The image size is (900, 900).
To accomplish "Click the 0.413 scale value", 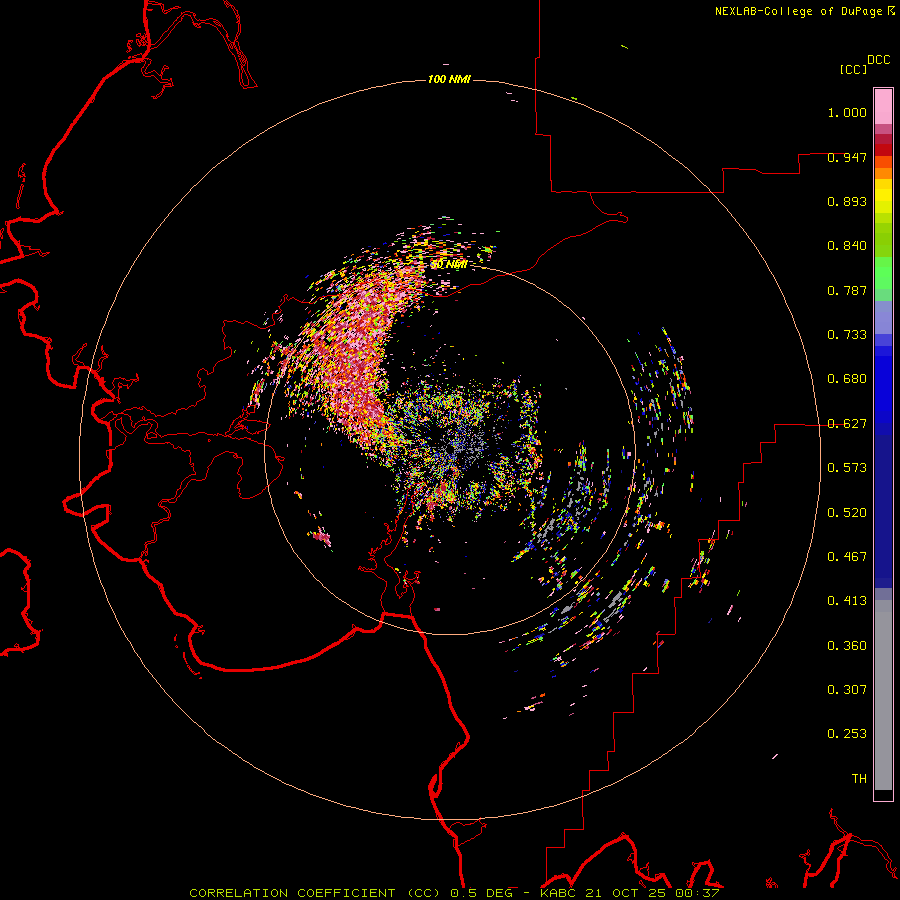I will point(847,601).
